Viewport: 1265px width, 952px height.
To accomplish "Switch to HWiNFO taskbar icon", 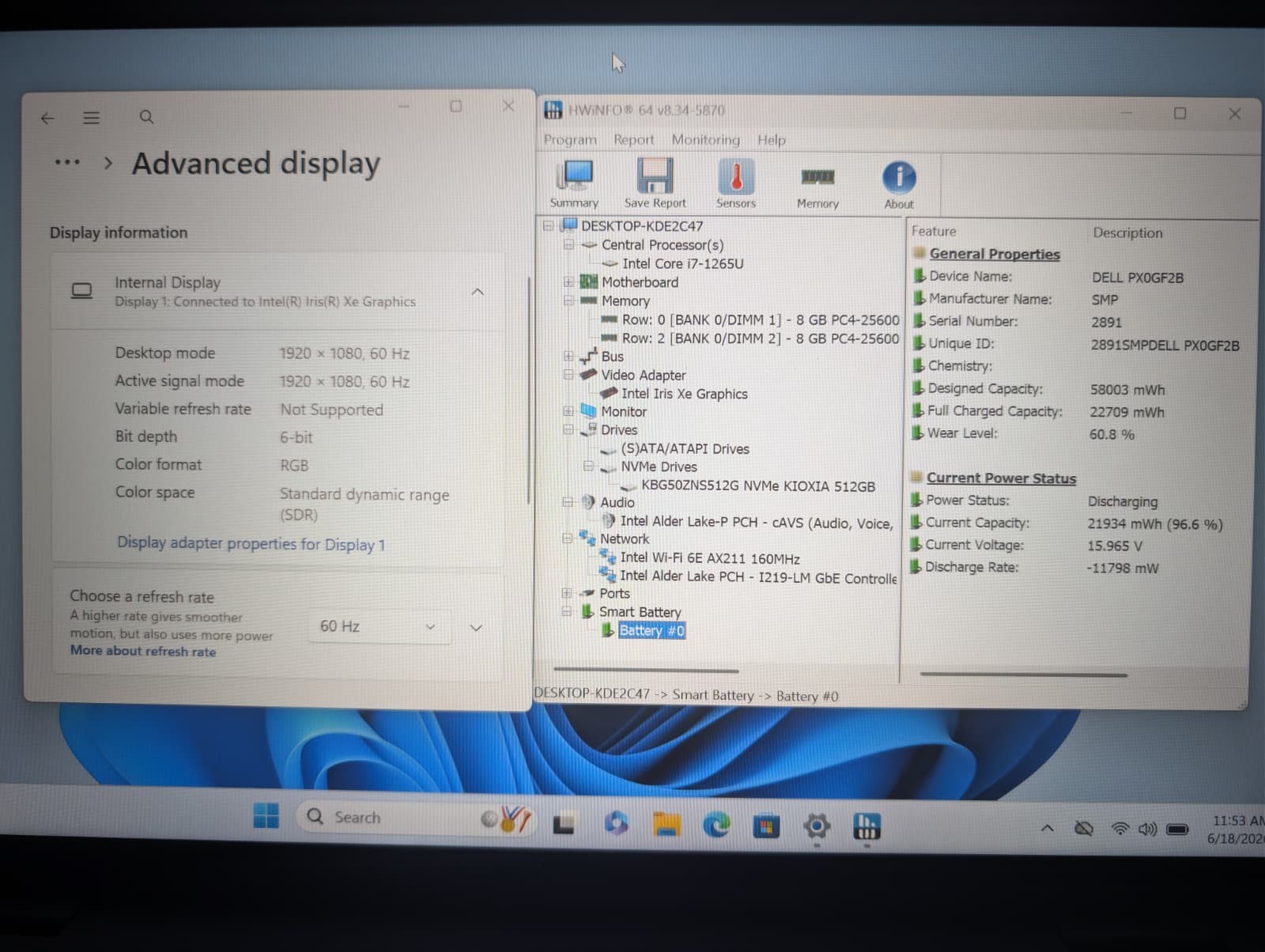I will click(867, 827).
